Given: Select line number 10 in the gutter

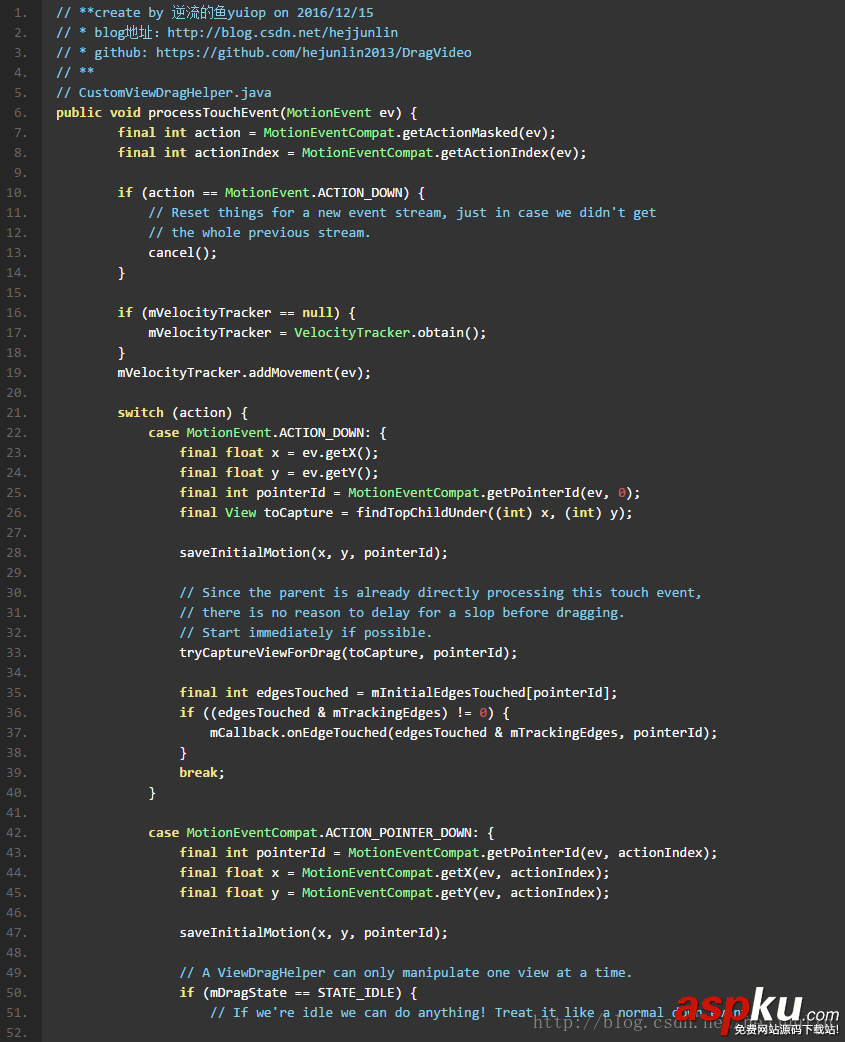Looking at the screenshot, I should 19,192.
